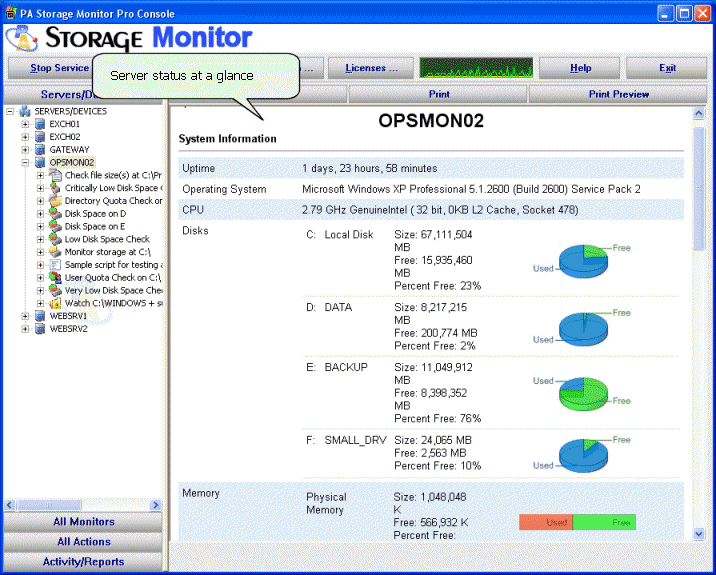Screen dimensions: 716x575
Task: Click the tree pane scroll left arrow
Action: tap(10, 505)
